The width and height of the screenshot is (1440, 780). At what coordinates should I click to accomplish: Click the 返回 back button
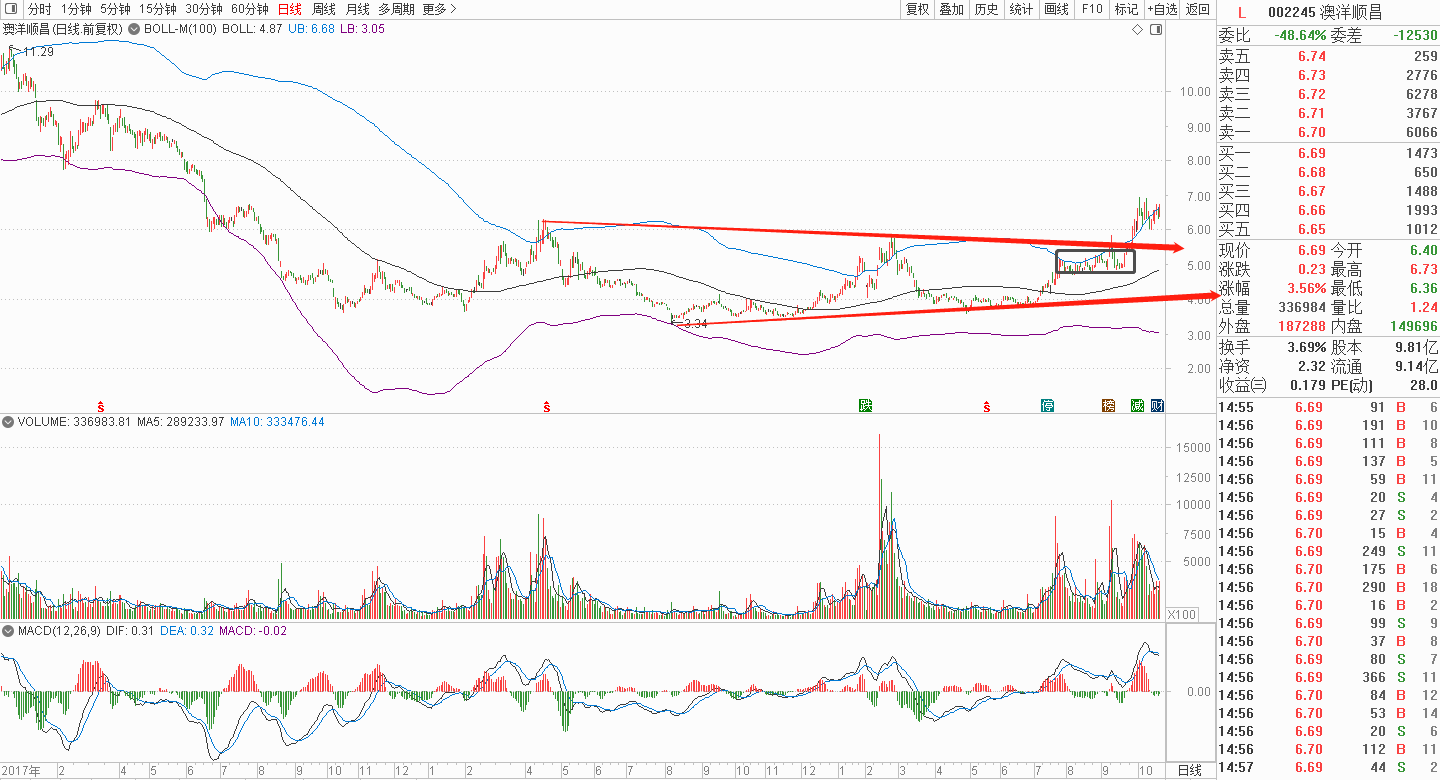pyautogui.click(x=1197, y=9)
